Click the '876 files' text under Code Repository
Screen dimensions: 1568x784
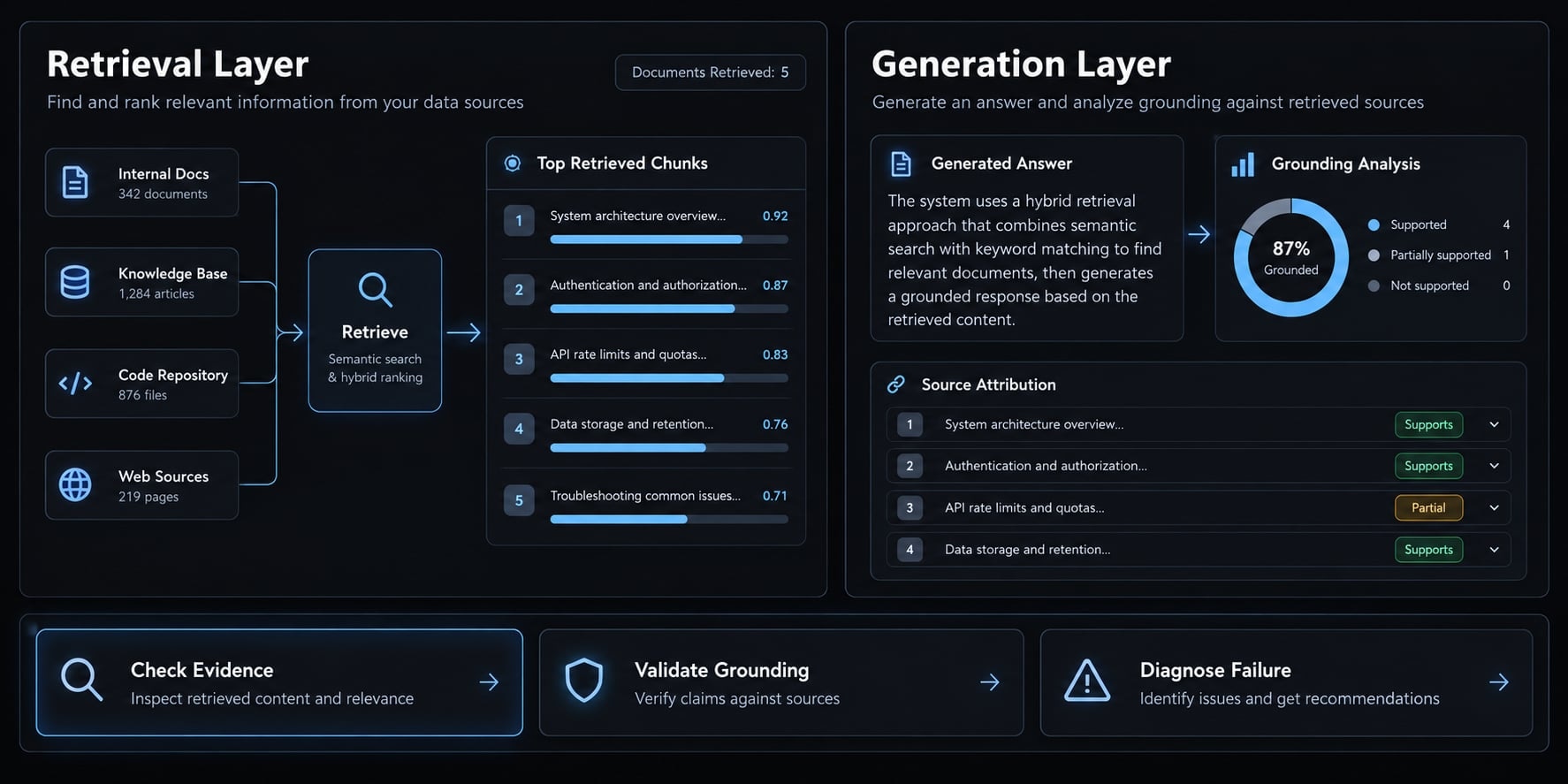[142, 395]
